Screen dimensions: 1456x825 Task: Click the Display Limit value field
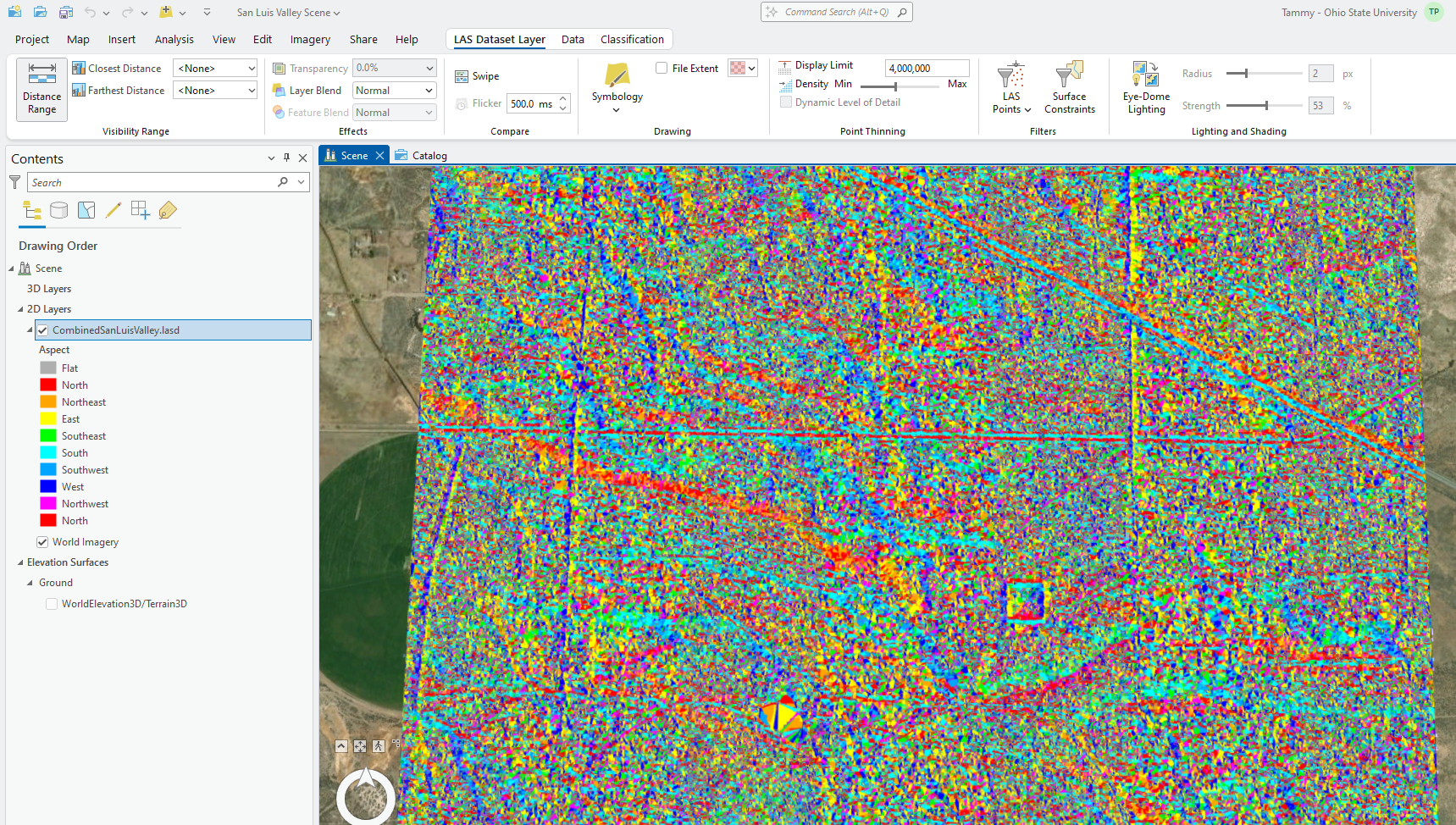(926, 69)
